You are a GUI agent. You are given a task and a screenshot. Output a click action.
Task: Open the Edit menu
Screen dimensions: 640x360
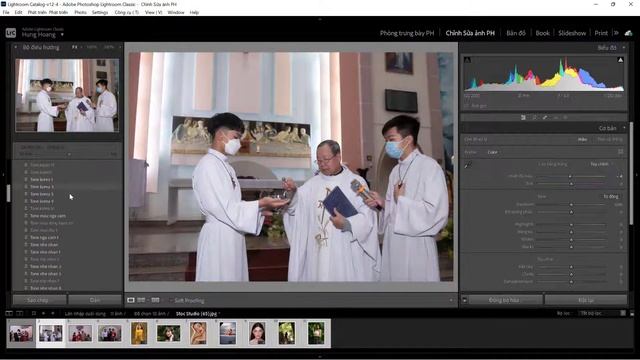[18, 13]
